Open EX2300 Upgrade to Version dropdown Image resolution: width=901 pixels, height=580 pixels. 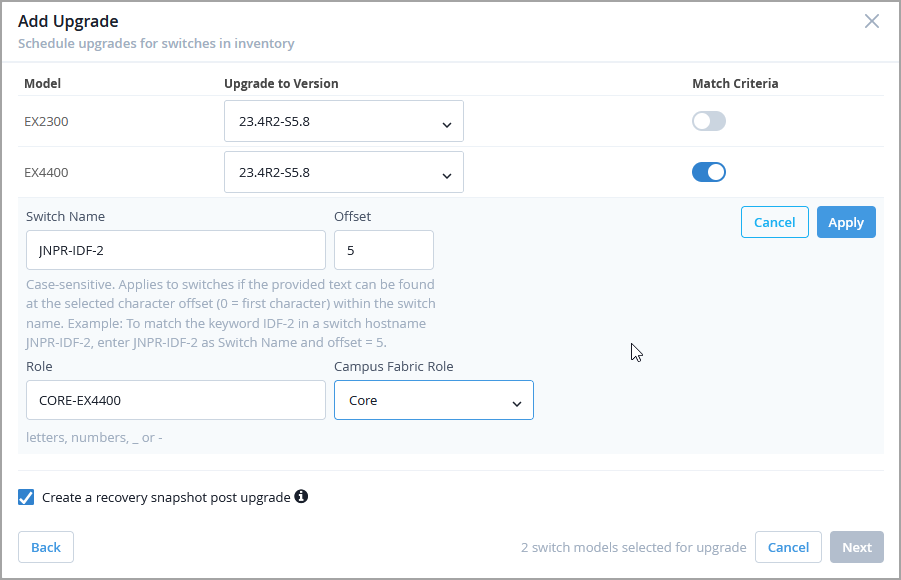click(343, 121)
